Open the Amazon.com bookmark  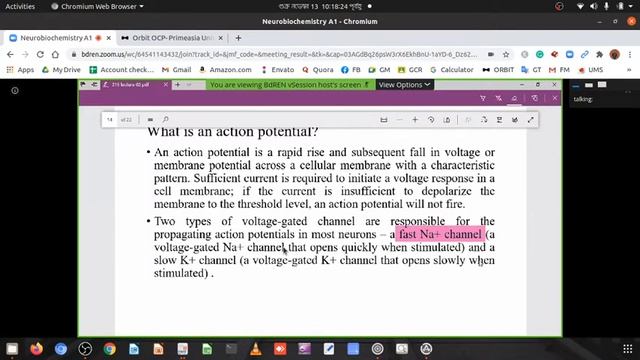pos(225,70)
